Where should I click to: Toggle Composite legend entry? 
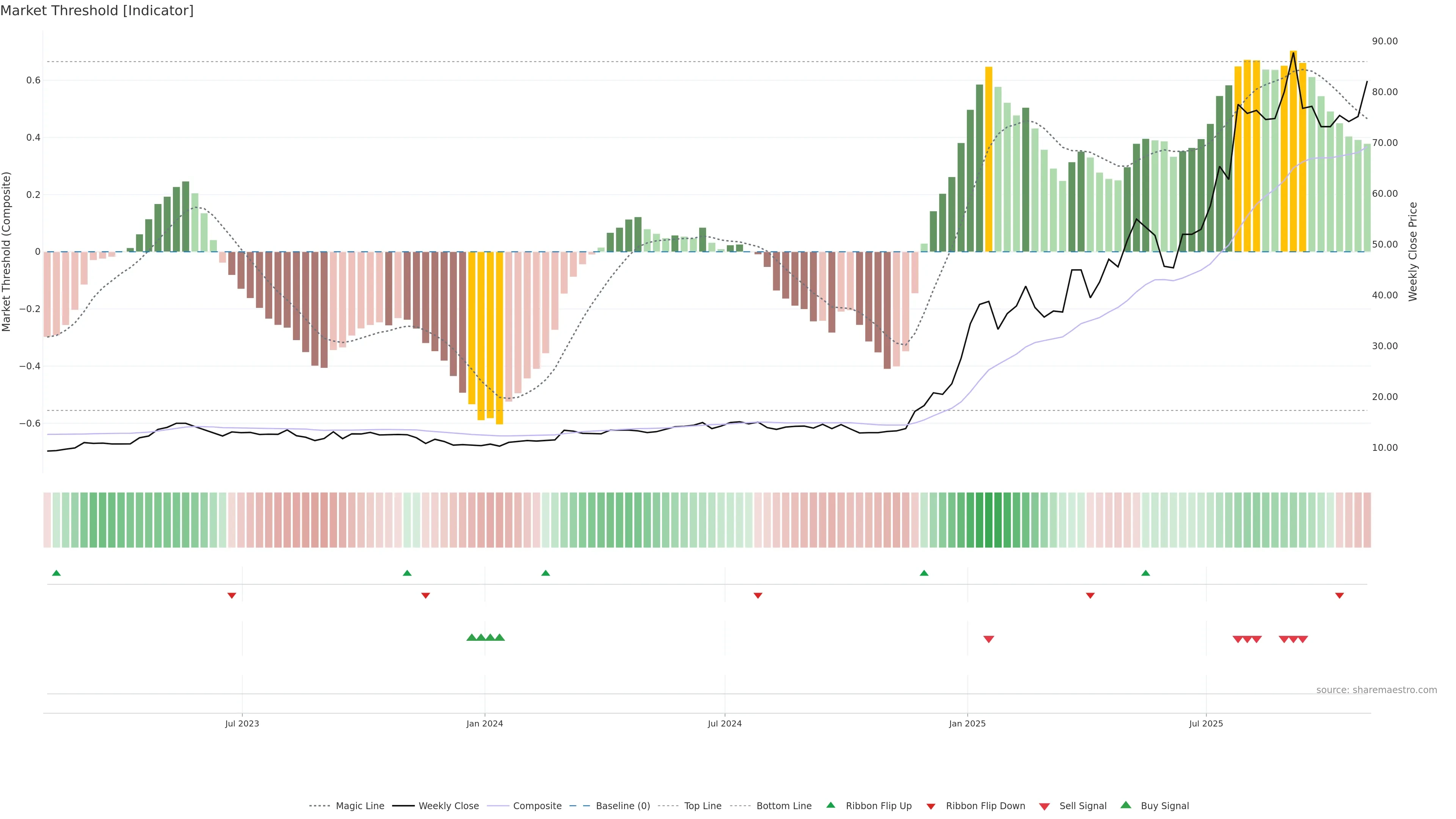point(537,806)
